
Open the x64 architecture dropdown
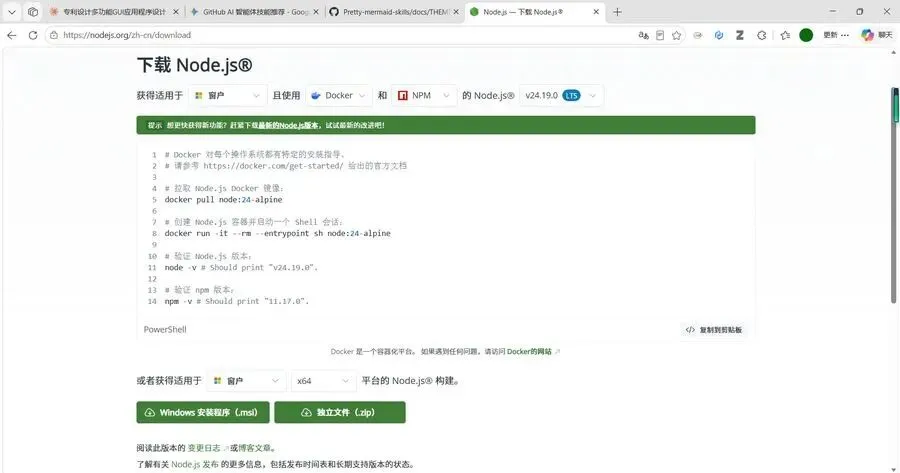pos(323,381)
